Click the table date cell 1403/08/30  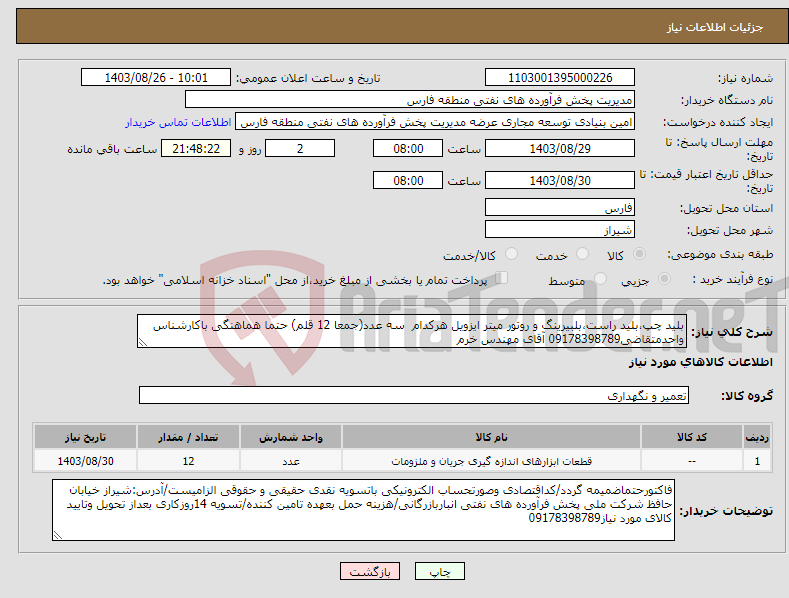(x=86, y=461)
